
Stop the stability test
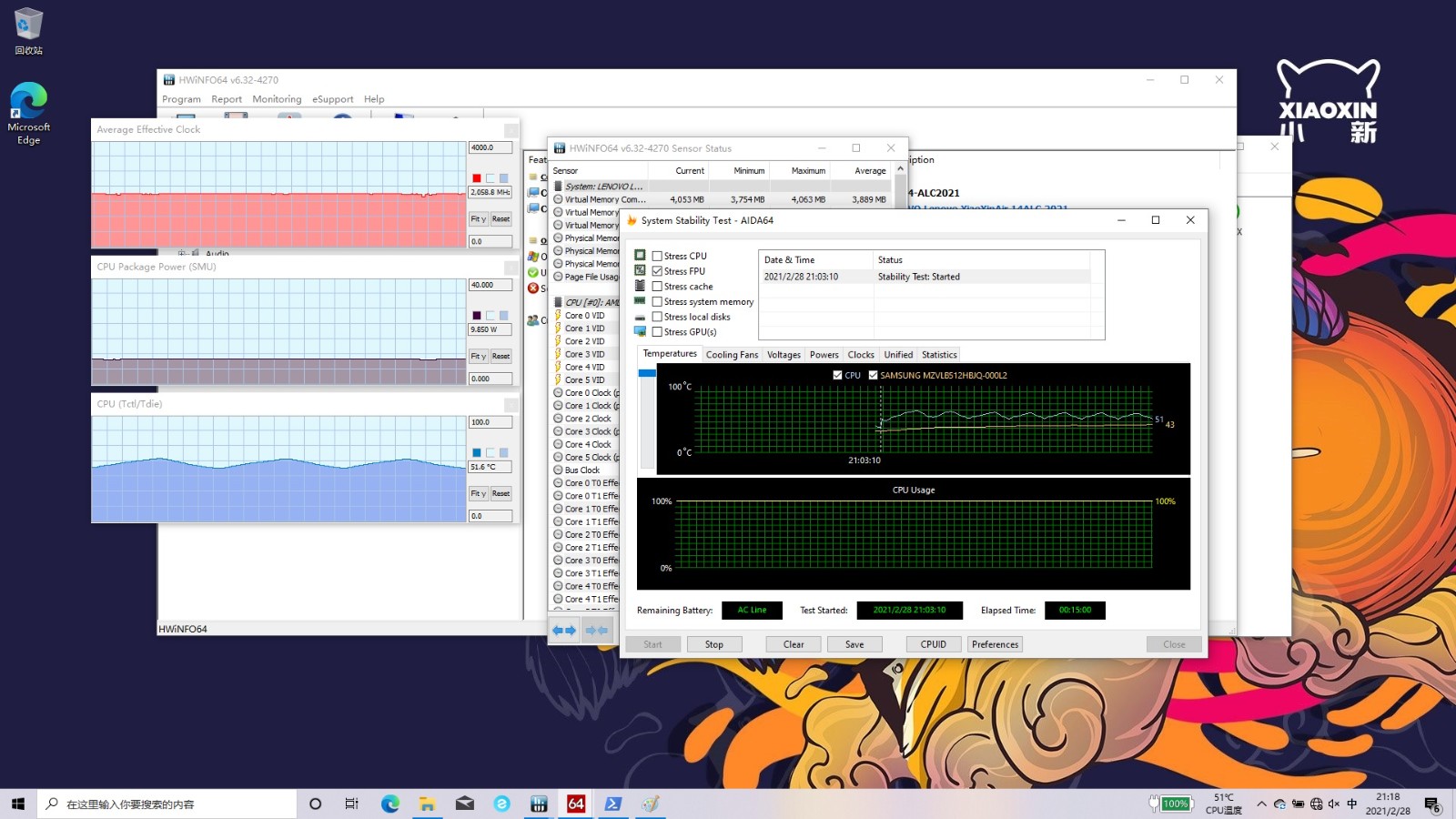pos(714,644)
